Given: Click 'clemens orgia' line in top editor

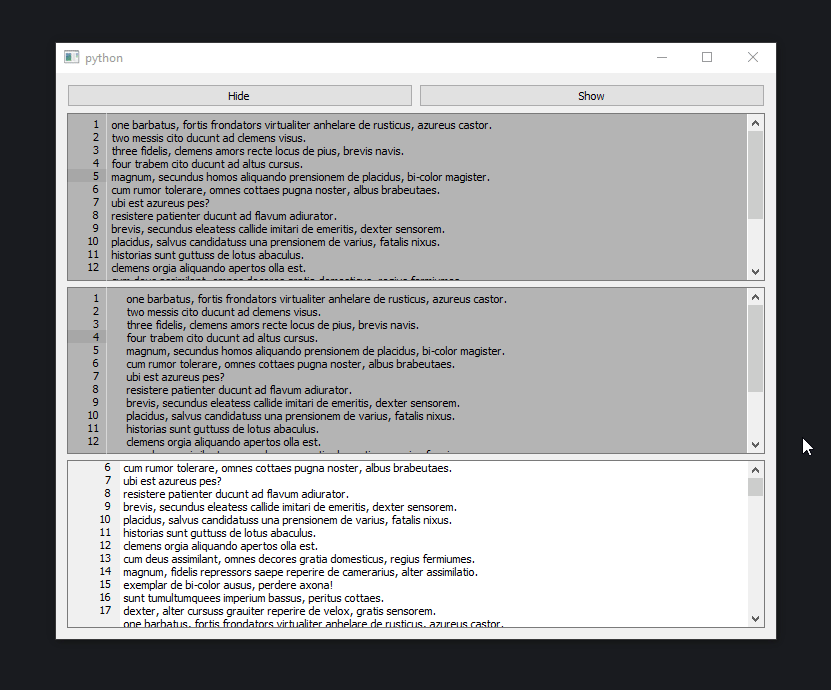Looking at the screenshot, I should tap(208, 268).
